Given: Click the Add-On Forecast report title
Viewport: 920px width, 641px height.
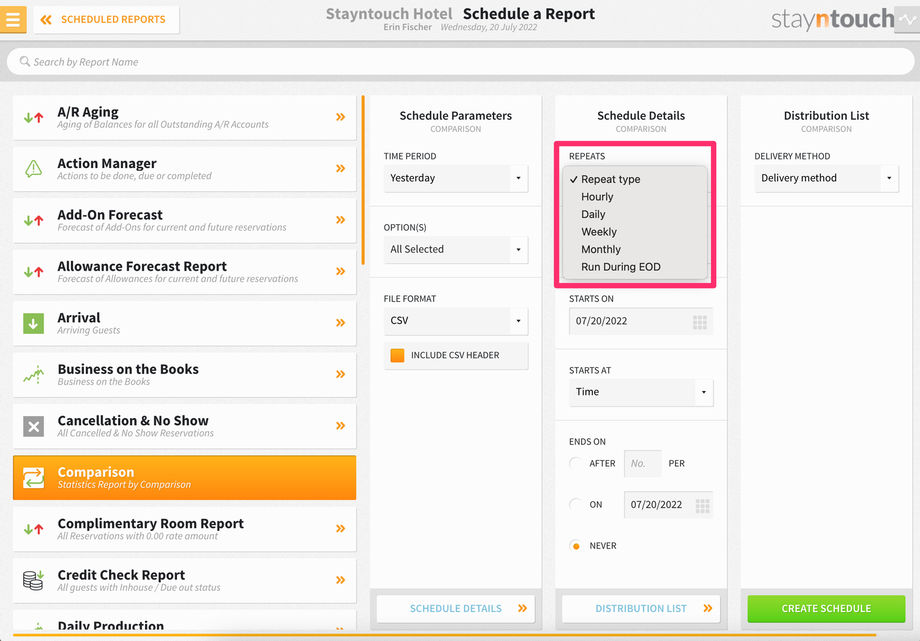Looking at the screenshot, I should (110, 215).
